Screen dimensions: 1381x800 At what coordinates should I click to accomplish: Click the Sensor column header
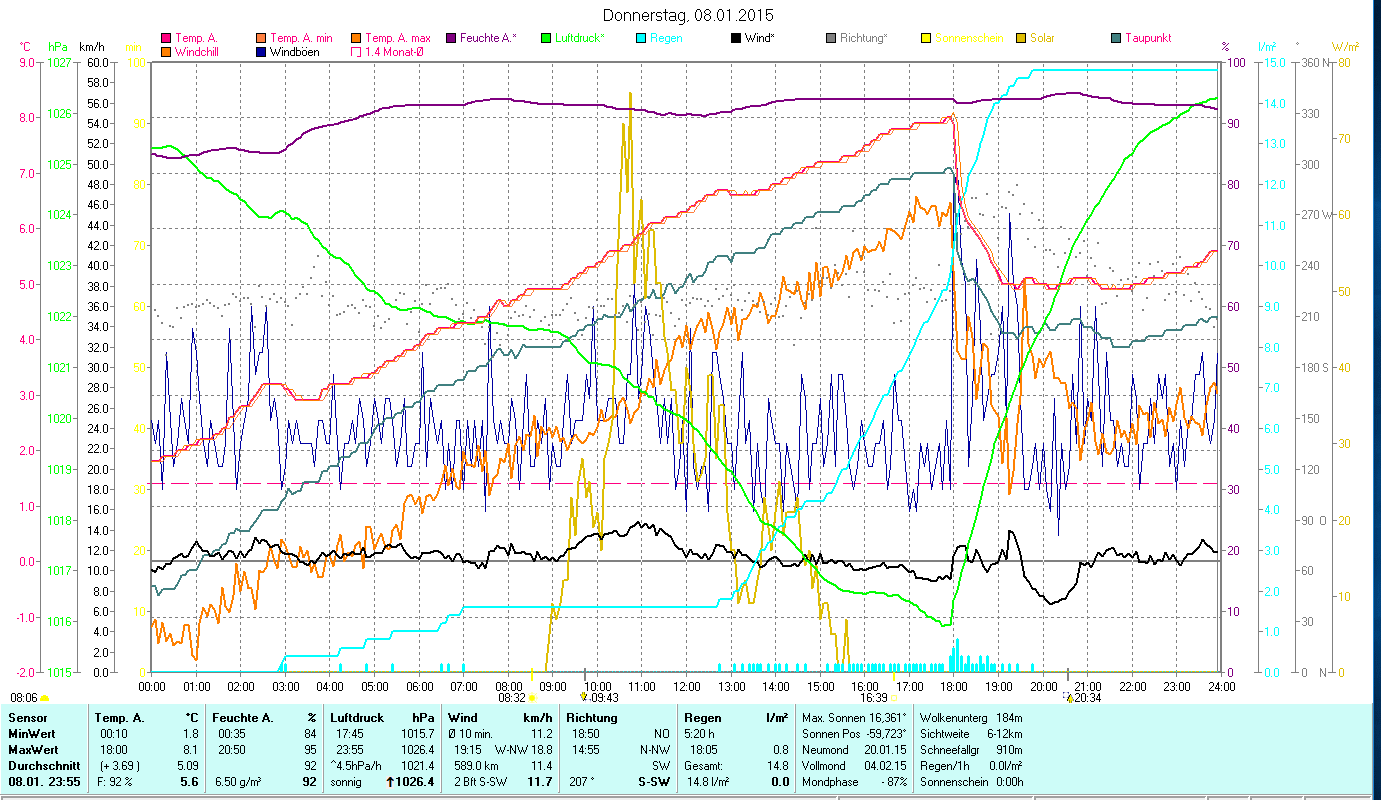coord(26,718)
